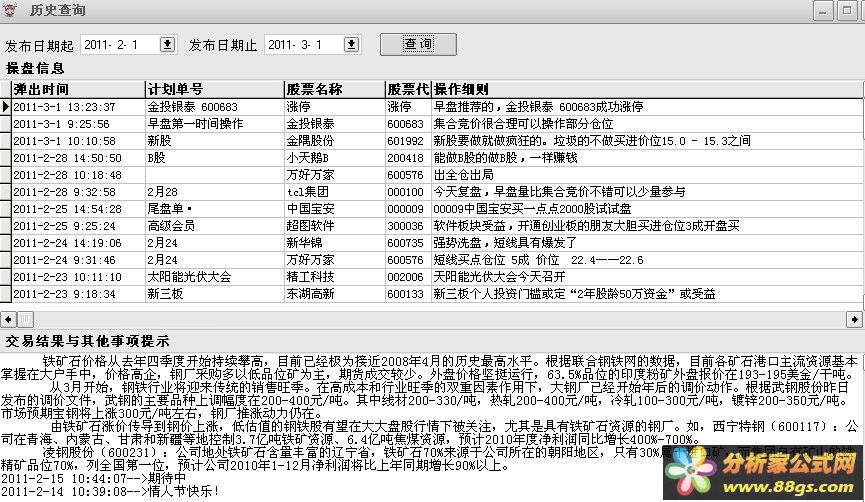
Task: Click the horizontal scrollbar thumb
Action: 26,319
